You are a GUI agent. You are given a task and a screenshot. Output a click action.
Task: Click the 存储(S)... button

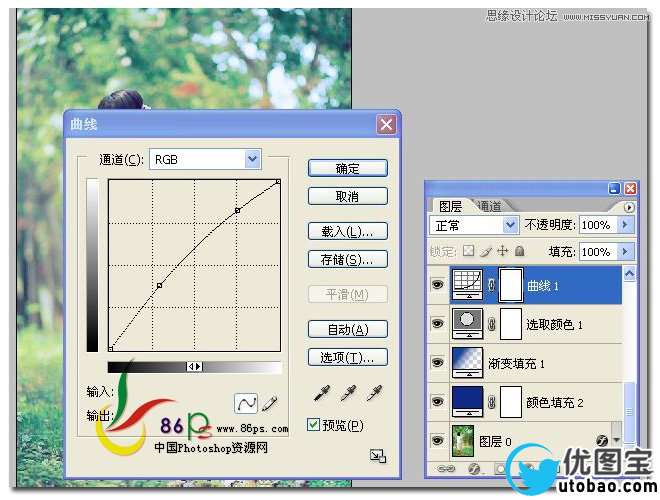point(348,259)
